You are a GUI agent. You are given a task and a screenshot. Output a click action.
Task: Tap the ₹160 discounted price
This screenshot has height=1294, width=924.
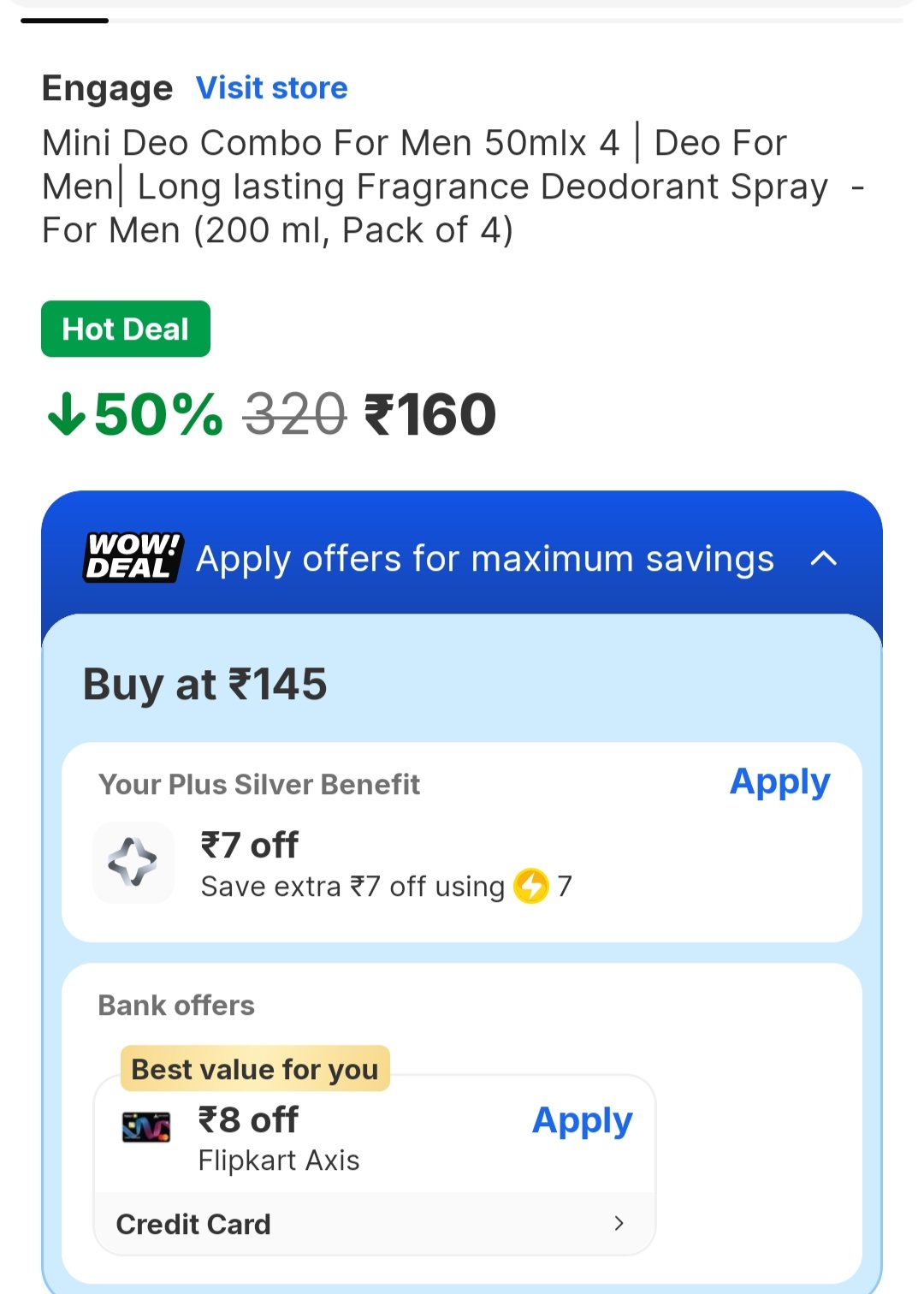click(430, 415)
